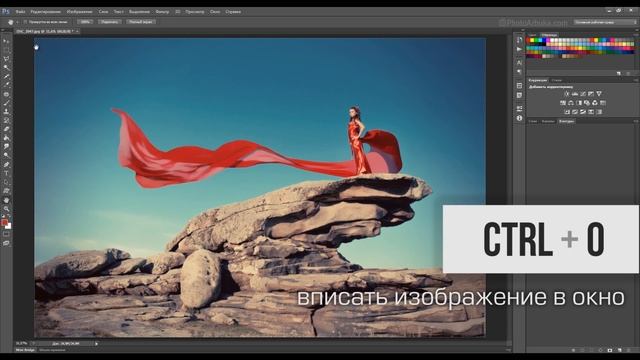Open the Paths panel options menu

tap(636, 121)
